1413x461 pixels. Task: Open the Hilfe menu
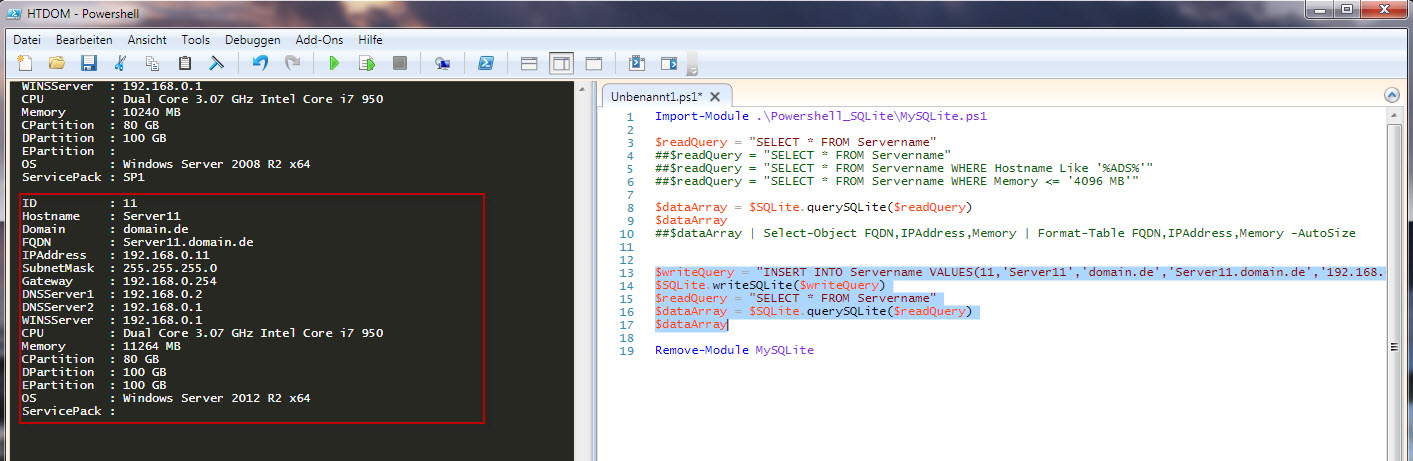[370, 40]
